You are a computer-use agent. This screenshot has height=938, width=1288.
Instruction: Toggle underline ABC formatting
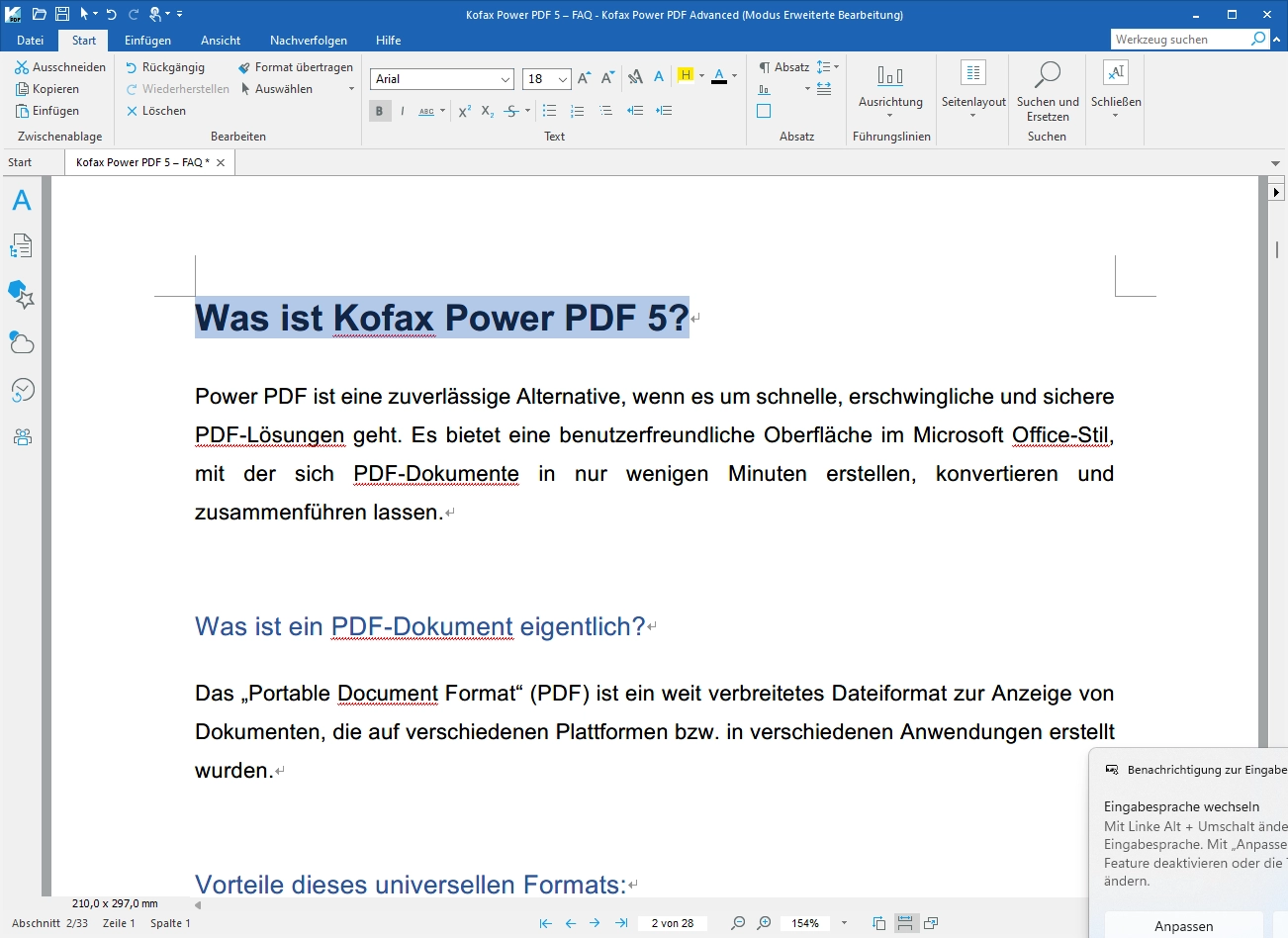(x=426, y=111)
